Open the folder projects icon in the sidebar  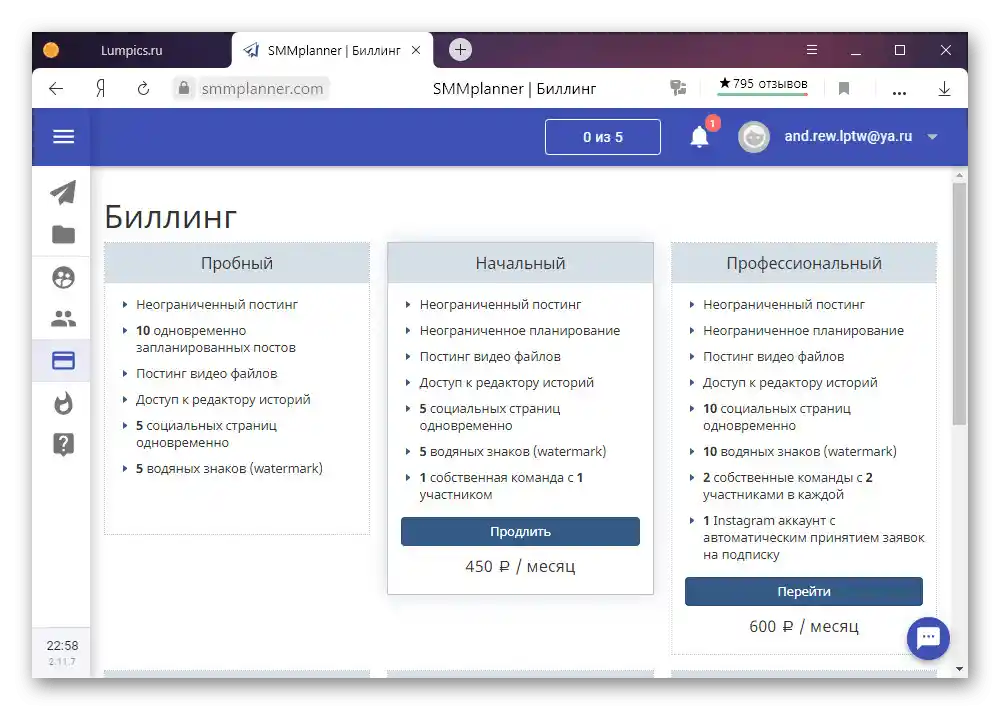coord(63,234)
